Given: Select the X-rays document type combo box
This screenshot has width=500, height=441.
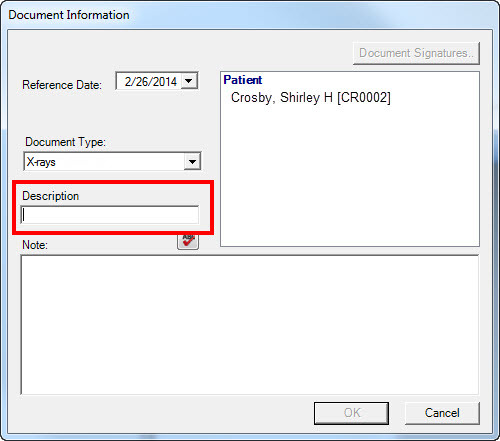Looking at the screenshot, I should point(112,162).
